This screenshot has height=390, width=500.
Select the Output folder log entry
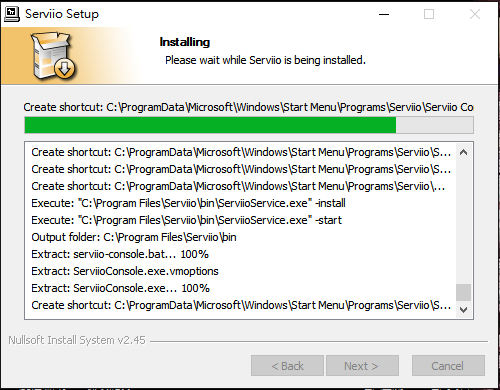pyautogui.click(x=134, y=237)
